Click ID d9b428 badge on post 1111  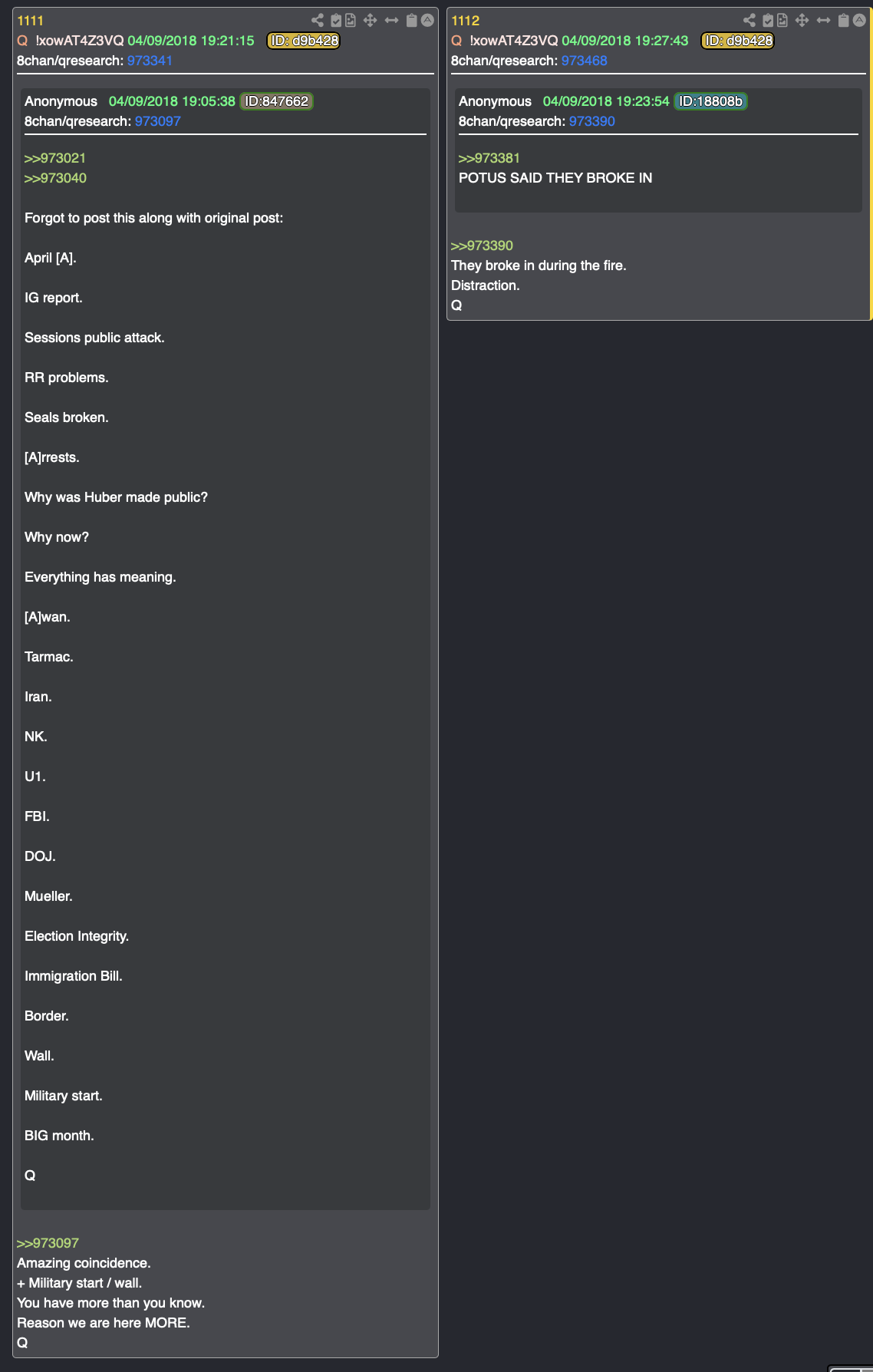[x=304, y=41]
